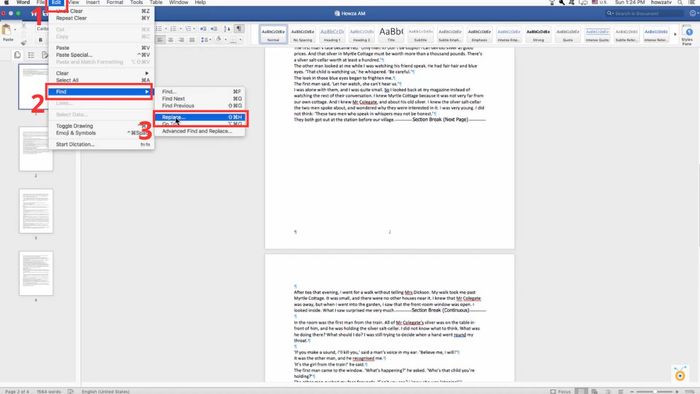This screenshot has height=394, width=700.
Task: Choose Repeat Clear in Edit menu
Action: [101, 18]
